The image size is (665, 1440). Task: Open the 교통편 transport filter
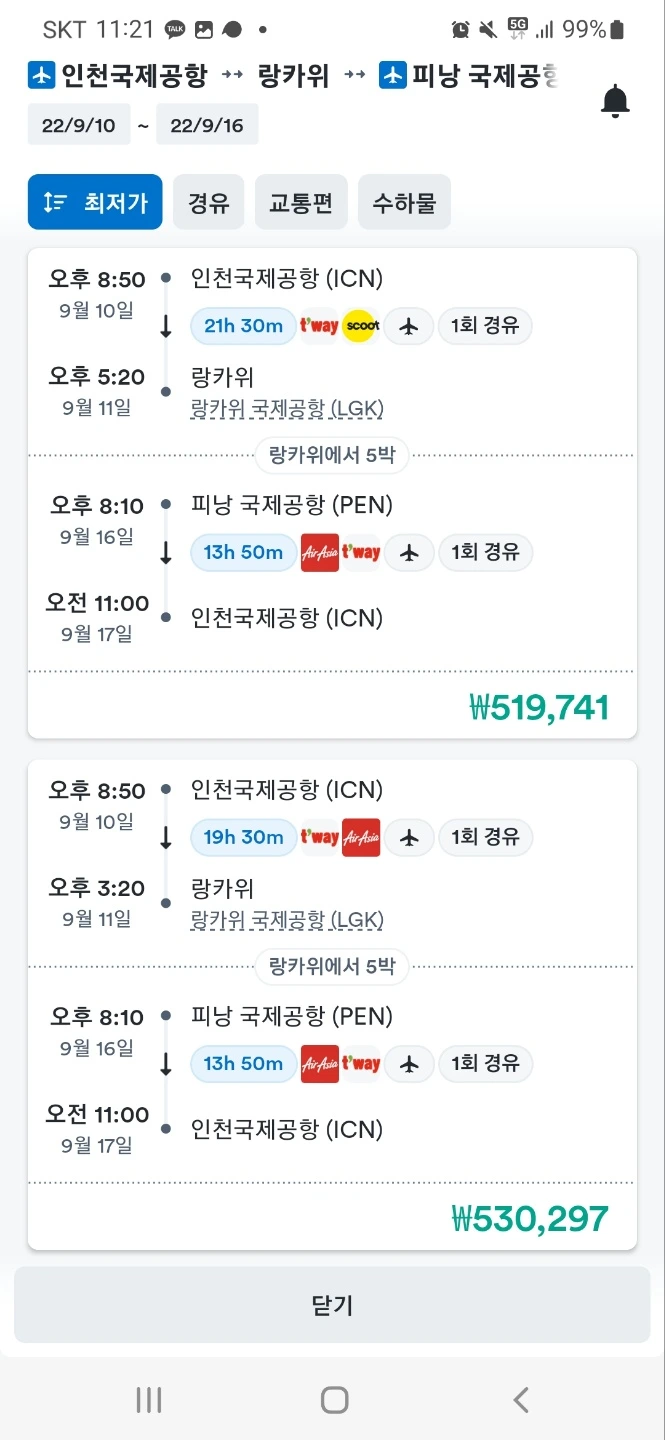(x=300, y=203)
